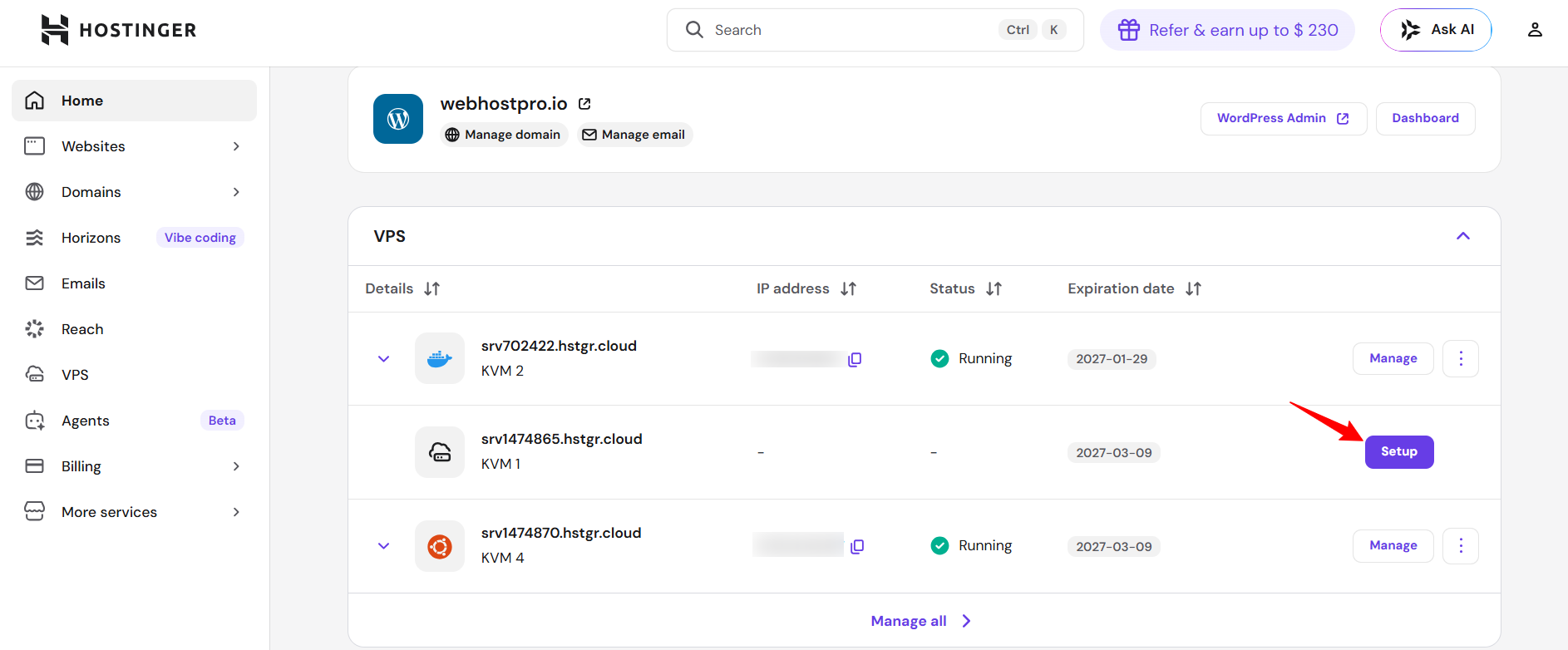Expand the Domains submenu chevron
1568x650 pixels.
coord(236,192)
